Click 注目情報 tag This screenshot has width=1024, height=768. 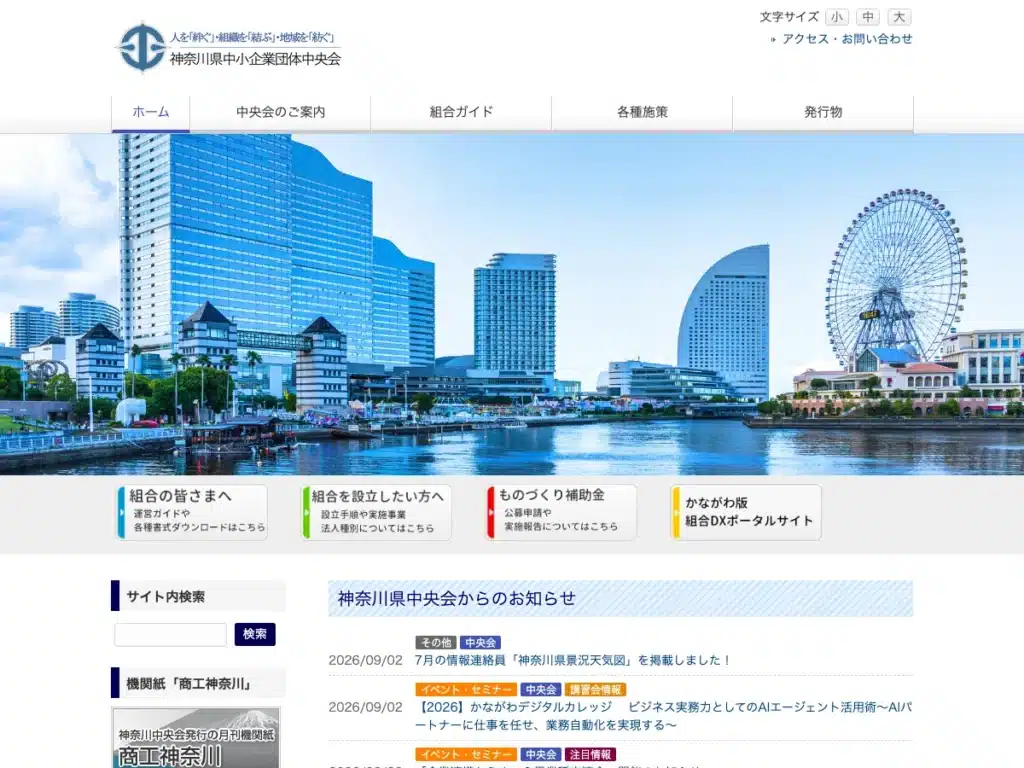pos(590,755)
